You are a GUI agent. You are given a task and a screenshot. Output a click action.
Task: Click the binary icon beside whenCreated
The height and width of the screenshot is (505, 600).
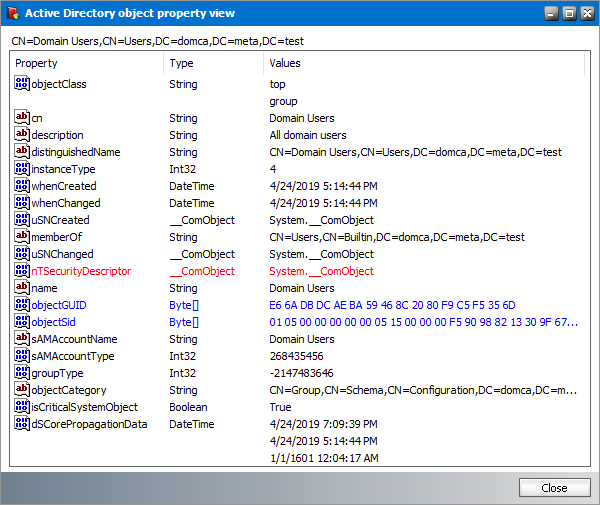tap(22, 186)
